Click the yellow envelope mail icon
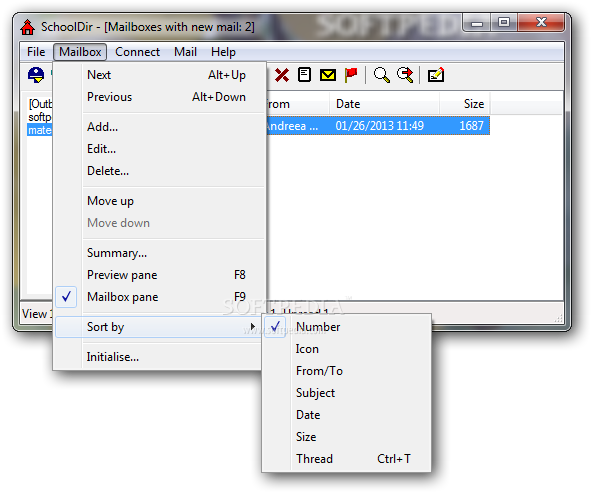Image resolution: width=592 pixels, height=493 pixels. click(327, 75)
